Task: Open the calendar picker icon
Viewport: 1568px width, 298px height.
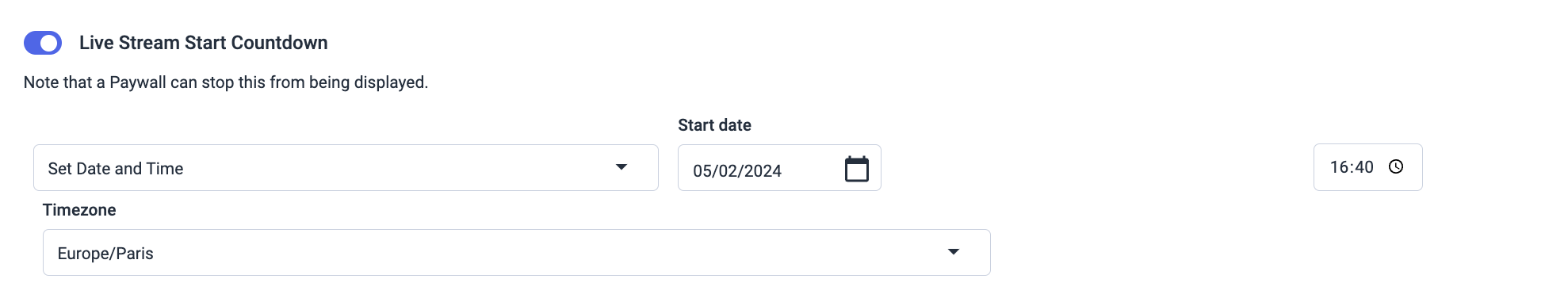Action: point(857,169)
